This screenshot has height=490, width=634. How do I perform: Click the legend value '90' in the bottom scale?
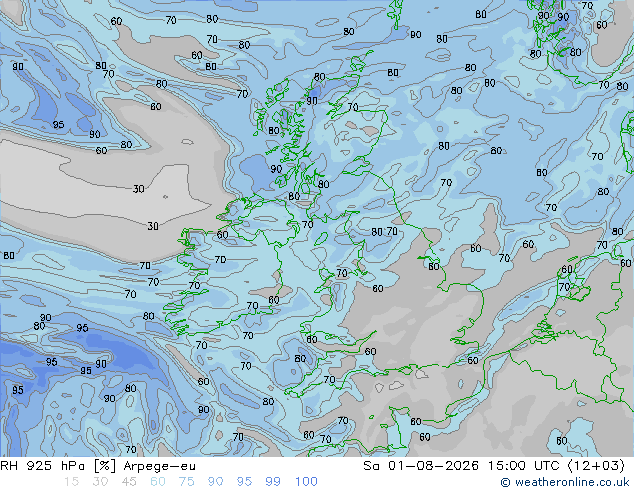tap(215, 482)
